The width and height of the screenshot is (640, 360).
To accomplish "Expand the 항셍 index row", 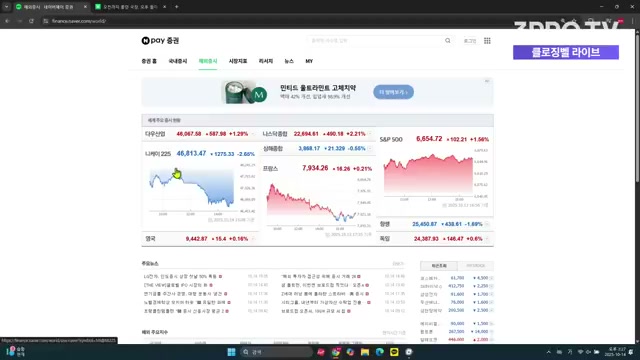I will coord(487,224).
